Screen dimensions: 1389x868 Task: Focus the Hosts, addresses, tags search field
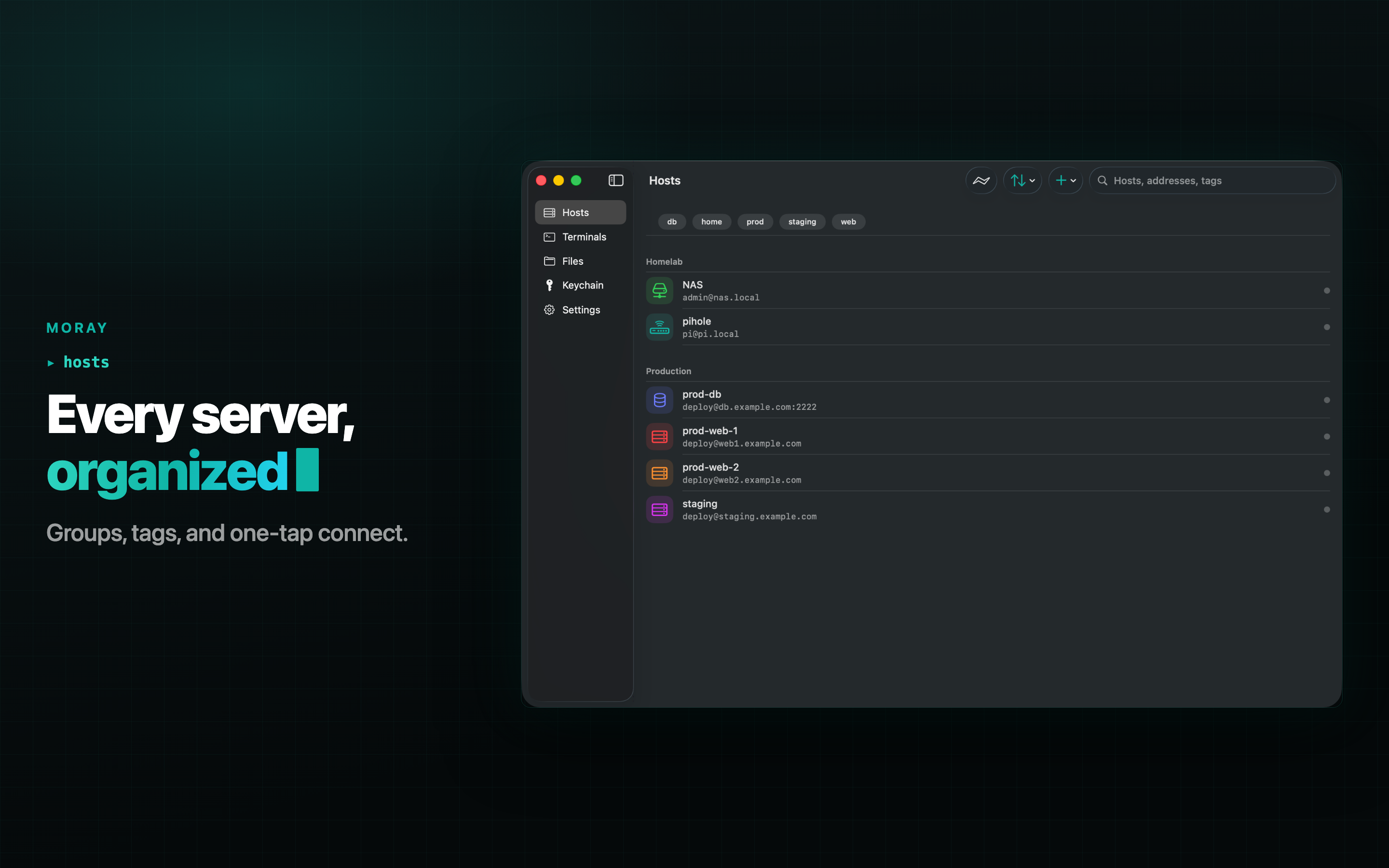(x=1212, y=180)
